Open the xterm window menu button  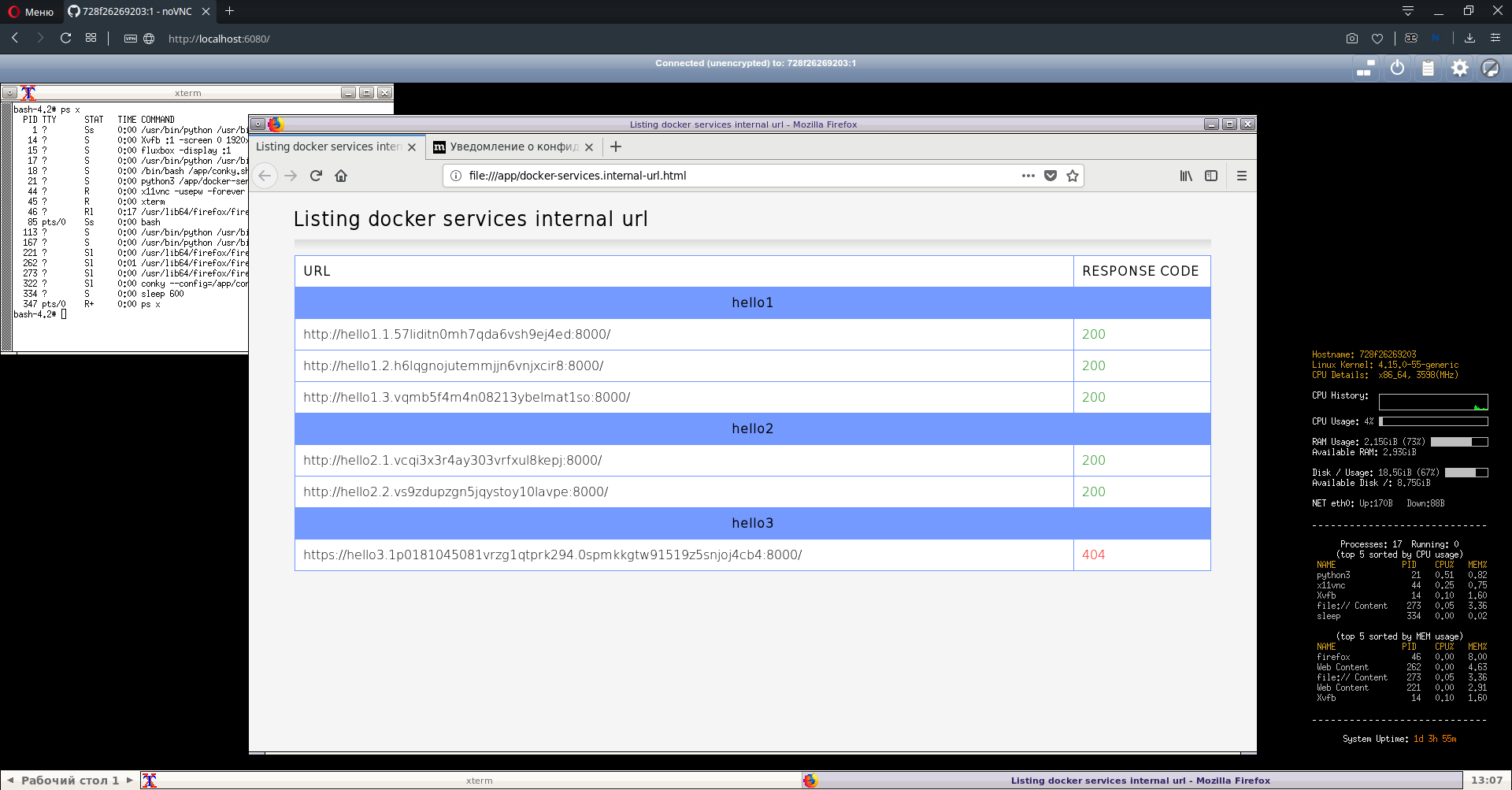pyautogui.click(x=9, y=93)
